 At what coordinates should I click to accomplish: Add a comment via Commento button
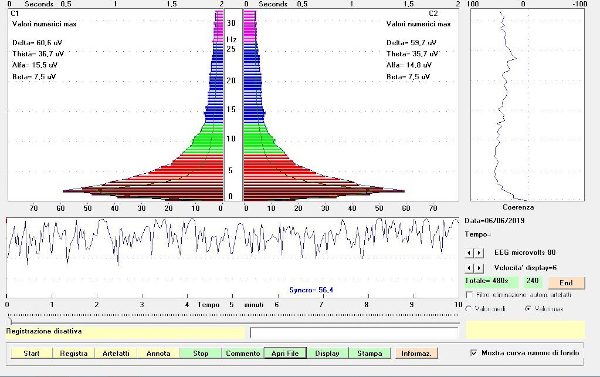click(x=243, y=353)
